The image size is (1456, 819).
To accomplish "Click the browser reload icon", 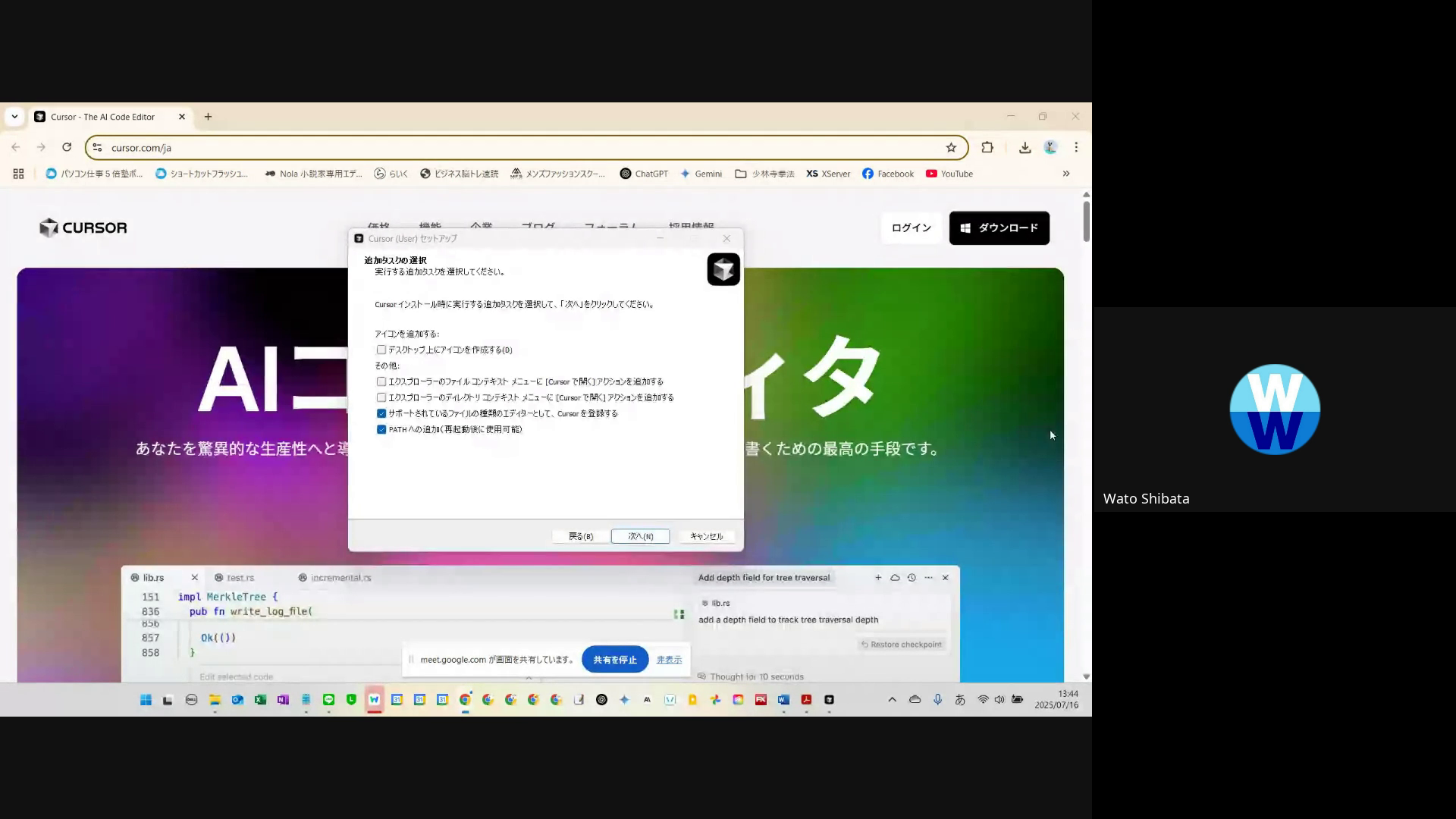I will coord(67,147).
